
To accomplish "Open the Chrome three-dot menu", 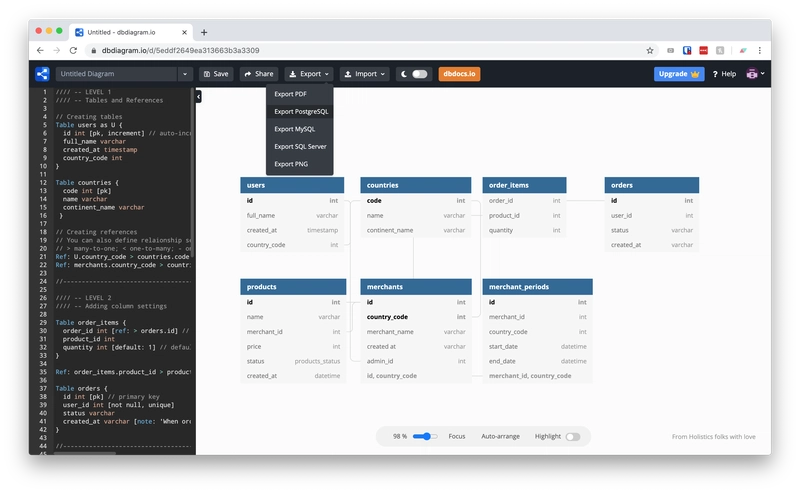I will click(x=759, y=51).
